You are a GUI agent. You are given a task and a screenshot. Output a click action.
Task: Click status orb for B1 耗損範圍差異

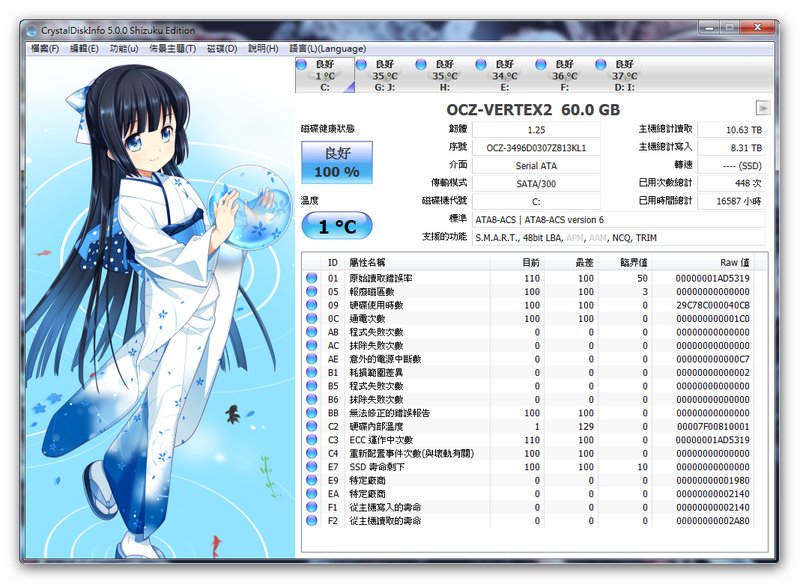click(311, 372)
